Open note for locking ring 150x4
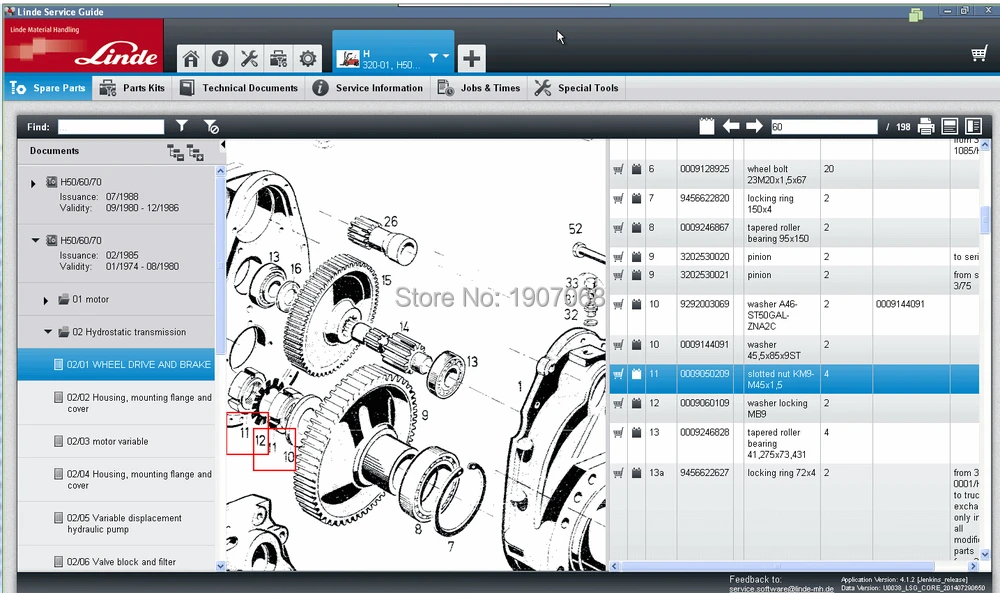The width and height of the screenshot is (1000, 593). pyautogui.click(x=636, y=198)
